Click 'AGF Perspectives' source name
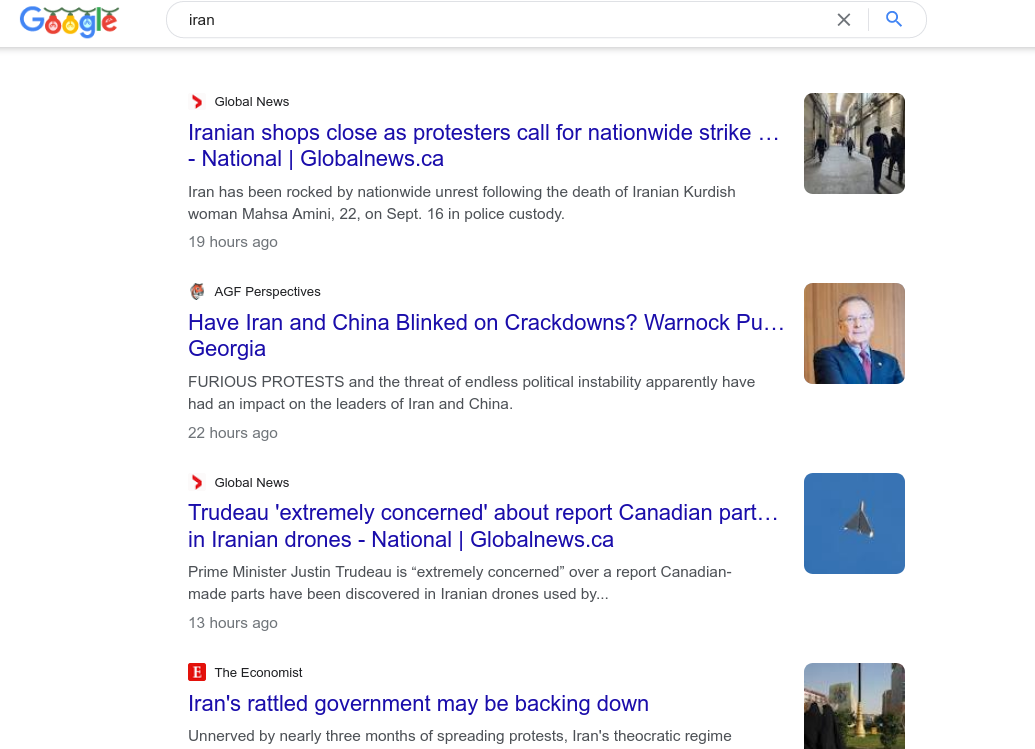The width and height of the screenshot is (1035, 749). tap(267, 292)
